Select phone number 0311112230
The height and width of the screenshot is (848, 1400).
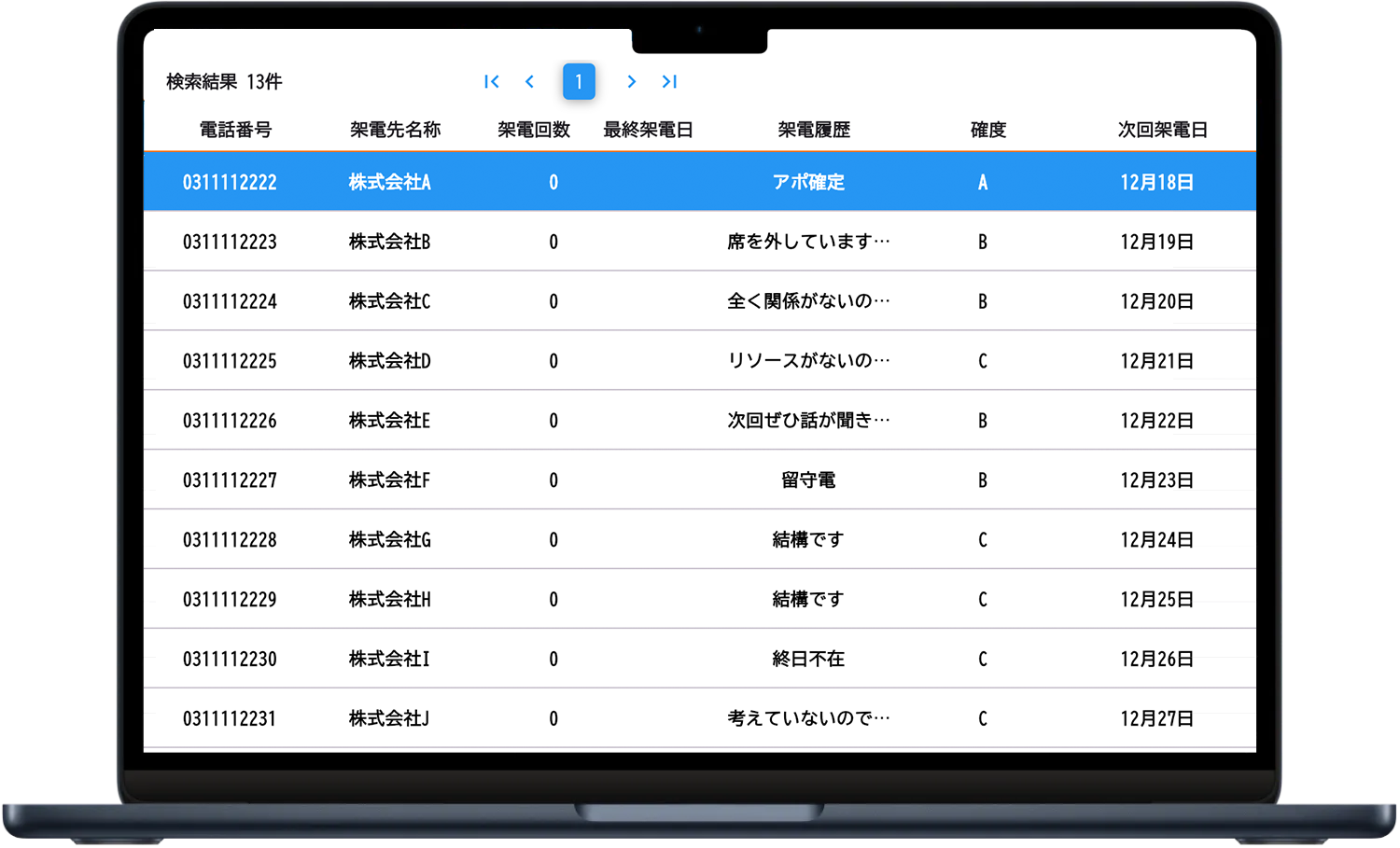(230, 660)
